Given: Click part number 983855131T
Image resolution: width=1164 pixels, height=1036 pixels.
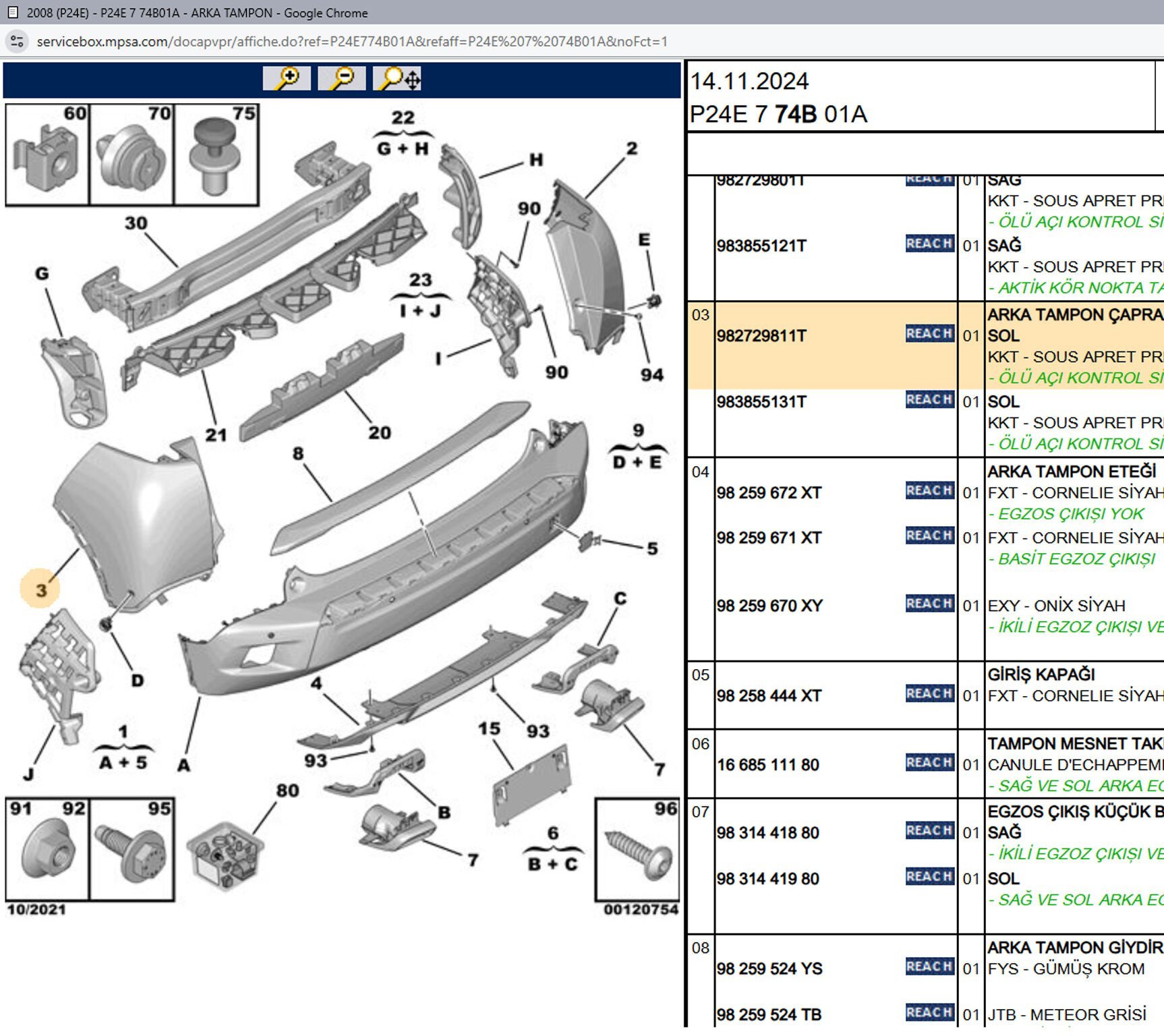Looking at the screenshot, I should point(761,402).
